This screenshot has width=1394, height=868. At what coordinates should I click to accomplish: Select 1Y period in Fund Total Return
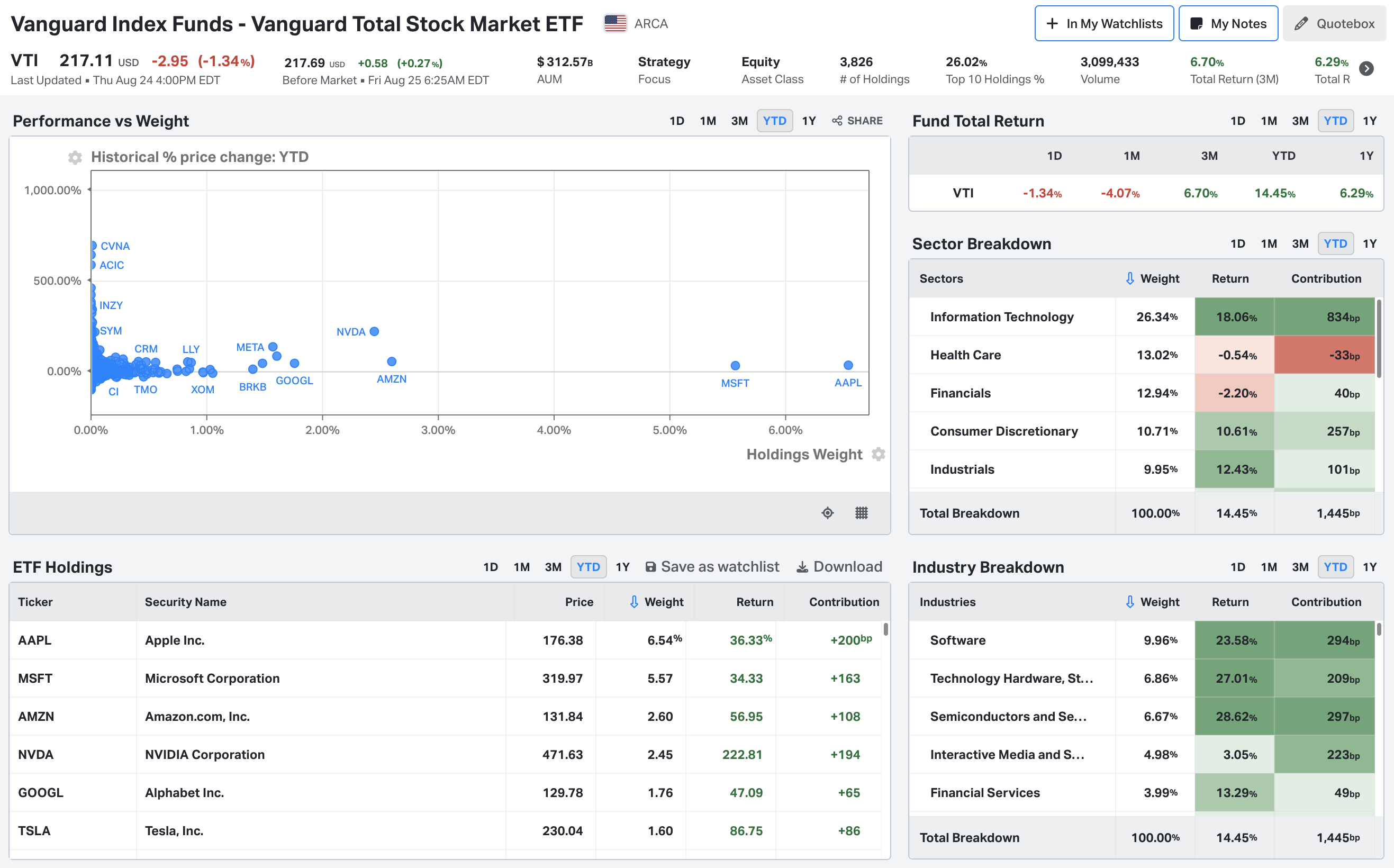pyautogui.click(x=1370, y=121)
